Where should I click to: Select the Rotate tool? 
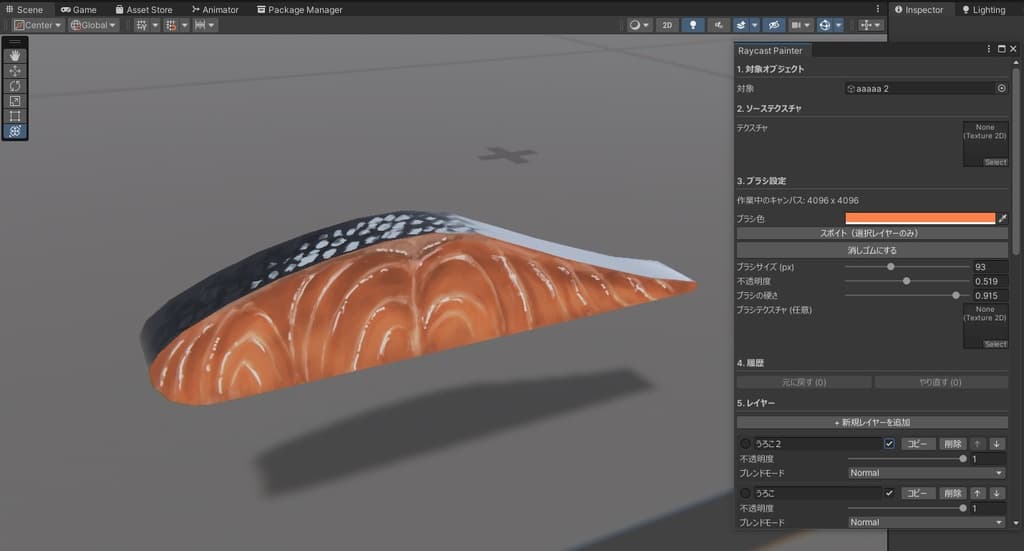point(15,86)
